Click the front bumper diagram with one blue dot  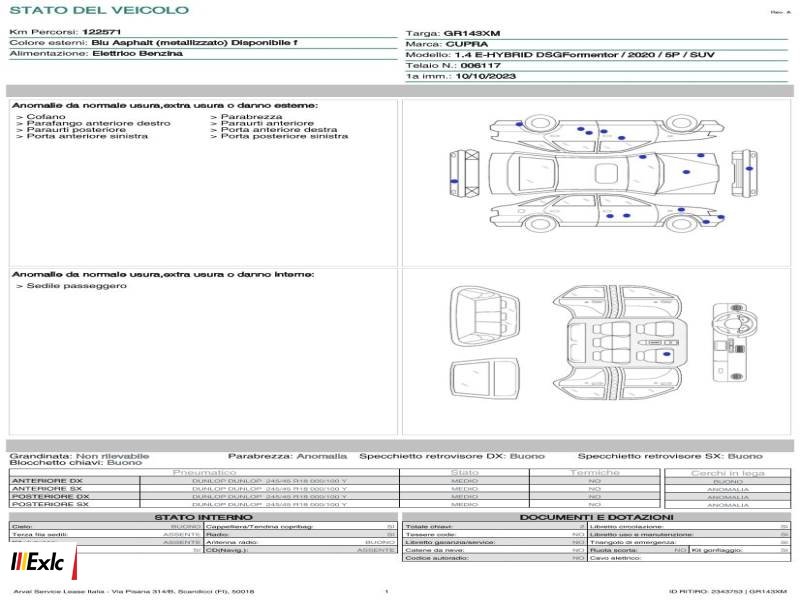point(744,173)
